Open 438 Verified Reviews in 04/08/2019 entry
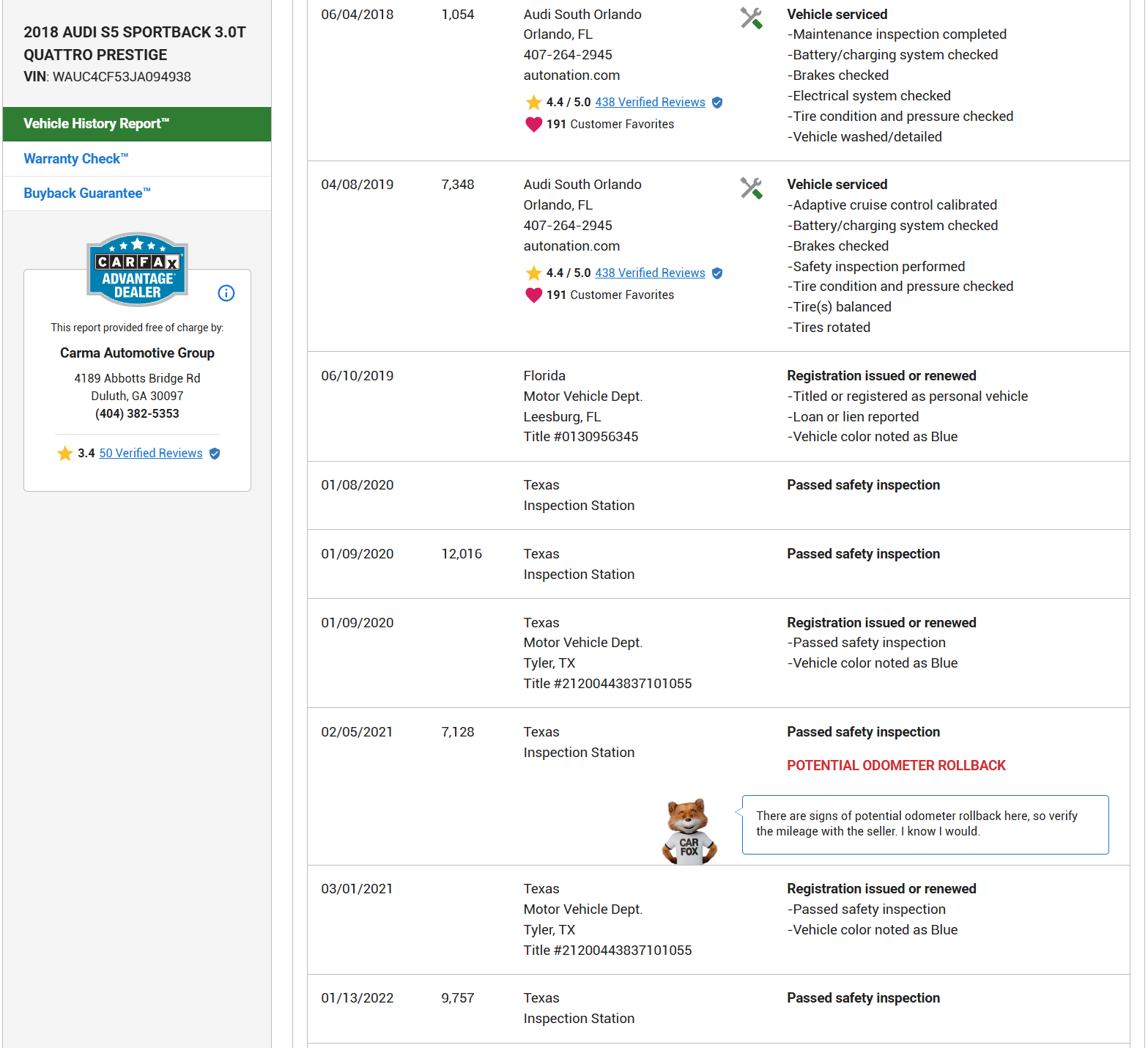The width and height of the screenshot is (1148, 1048). [650, 273]
